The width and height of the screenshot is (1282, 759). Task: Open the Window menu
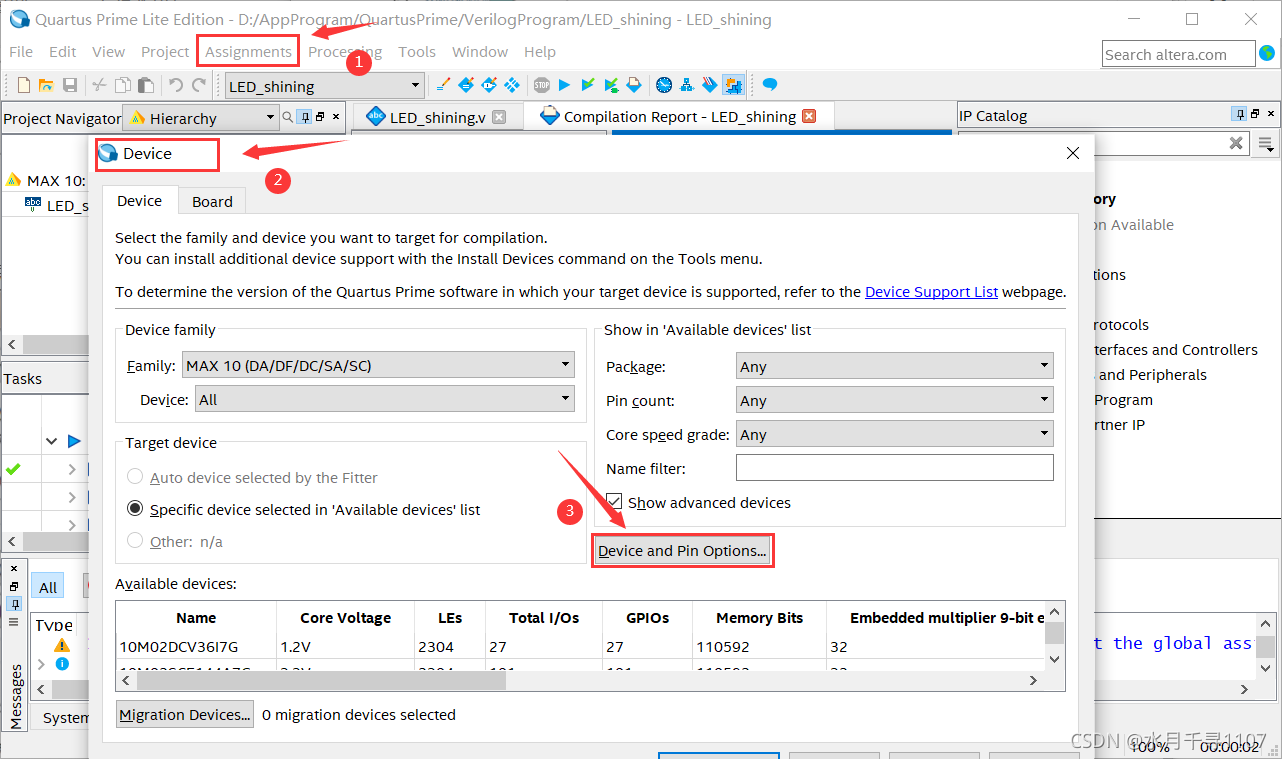[480, 52]
